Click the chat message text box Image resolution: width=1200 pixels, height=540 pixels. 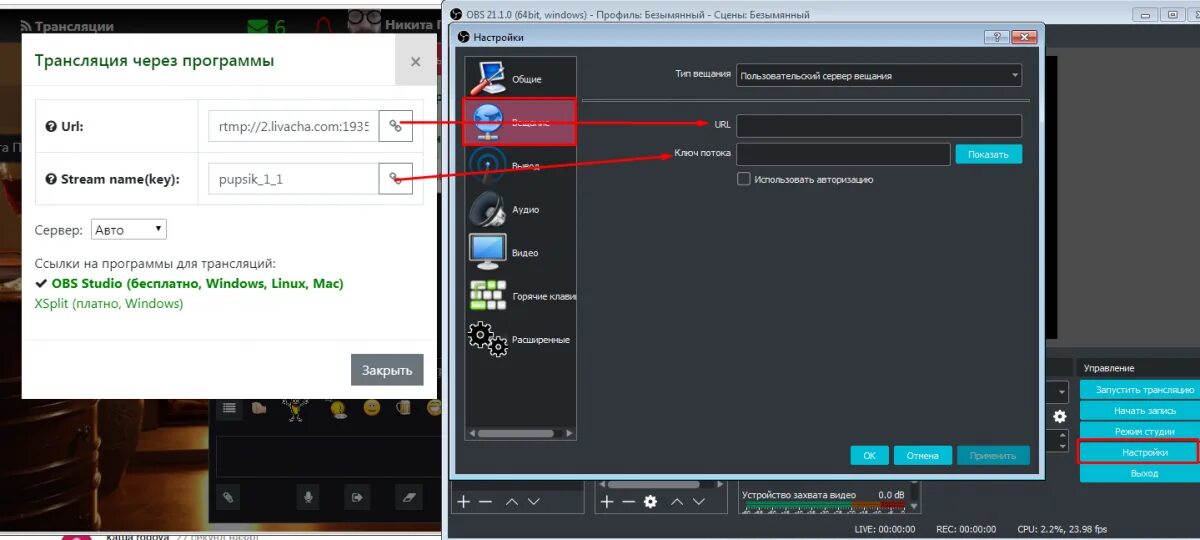tap(328, 454)
